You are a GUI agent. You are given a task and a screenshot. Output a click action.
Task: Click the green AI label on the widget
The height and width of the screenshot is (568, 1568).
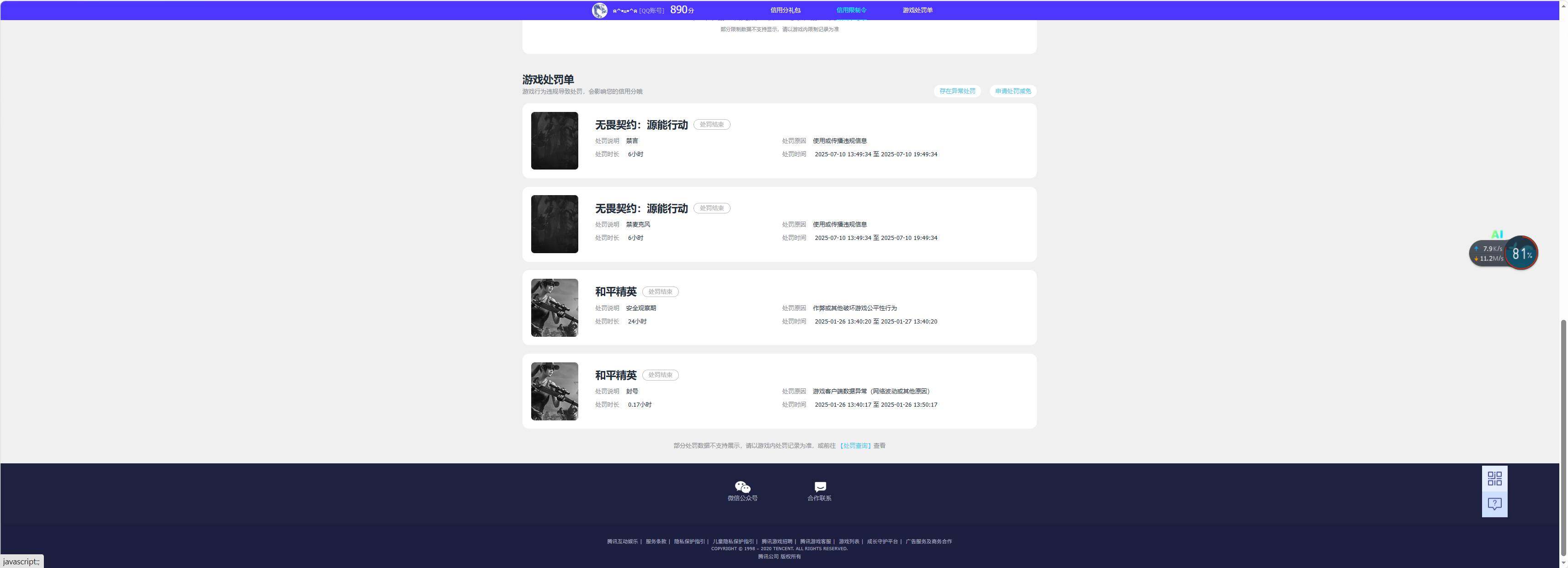[x=1497, y=234]
